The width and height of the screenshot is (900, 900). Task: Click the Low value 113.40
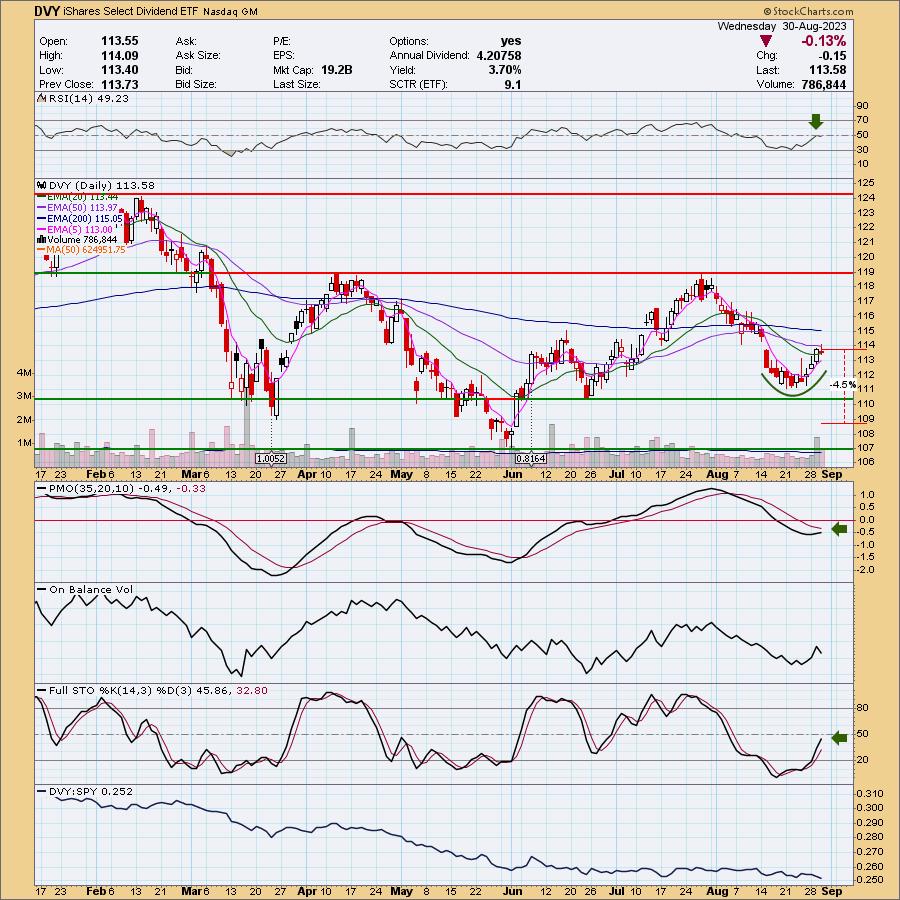pos(119,69)
